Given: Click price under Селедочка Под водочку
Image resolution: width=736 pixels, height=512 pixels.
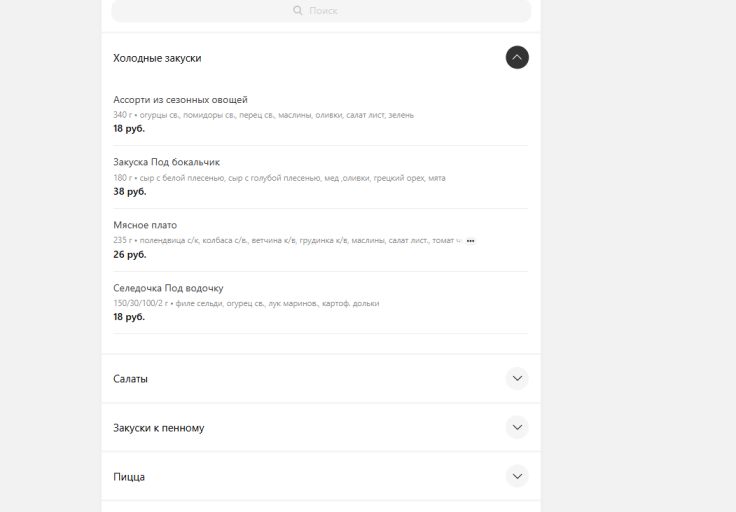Looking at the screenshot, I should [x=129, y=317].
